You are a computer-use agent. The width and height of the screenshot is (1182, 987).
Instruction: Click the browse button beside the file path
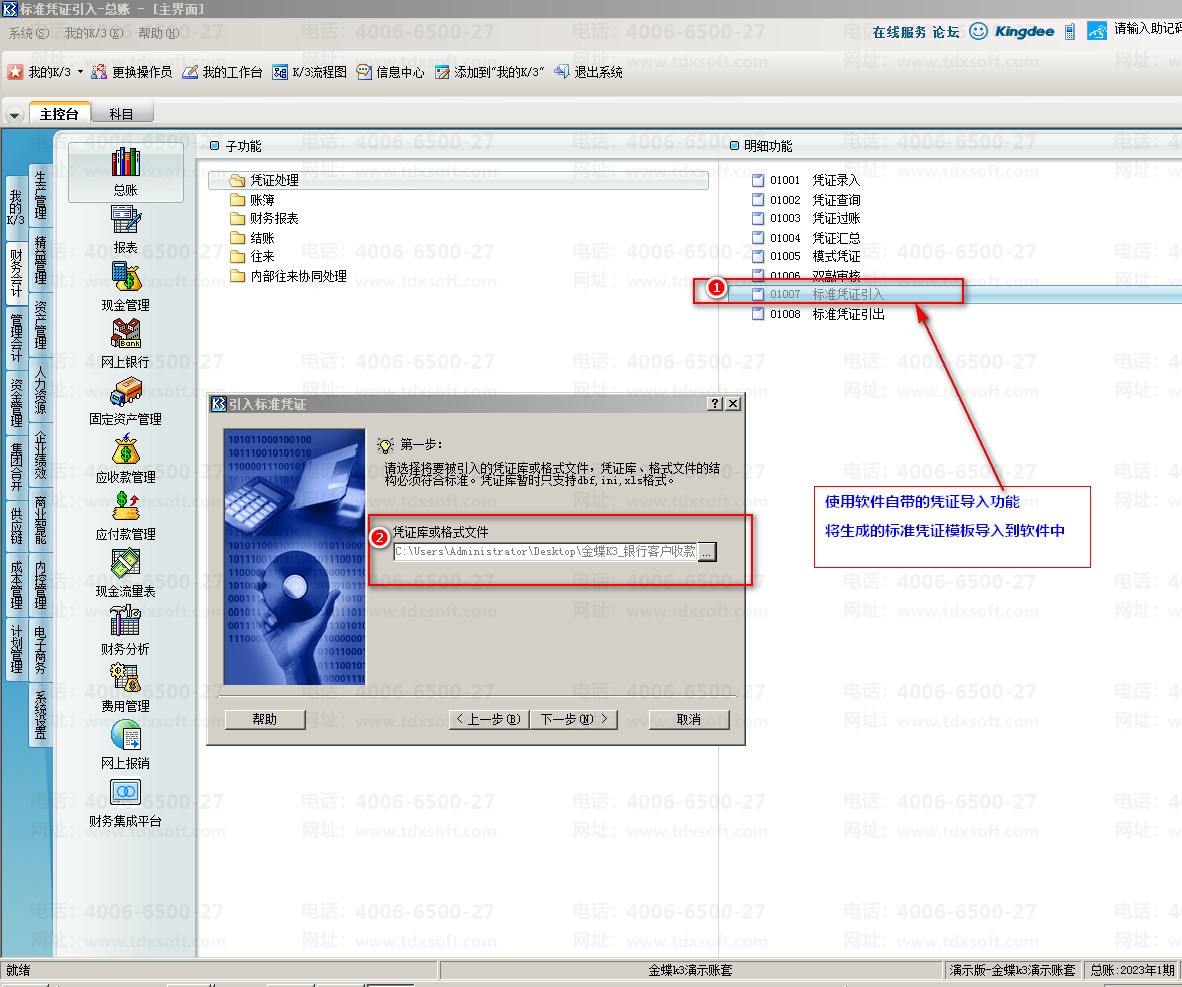707,551
